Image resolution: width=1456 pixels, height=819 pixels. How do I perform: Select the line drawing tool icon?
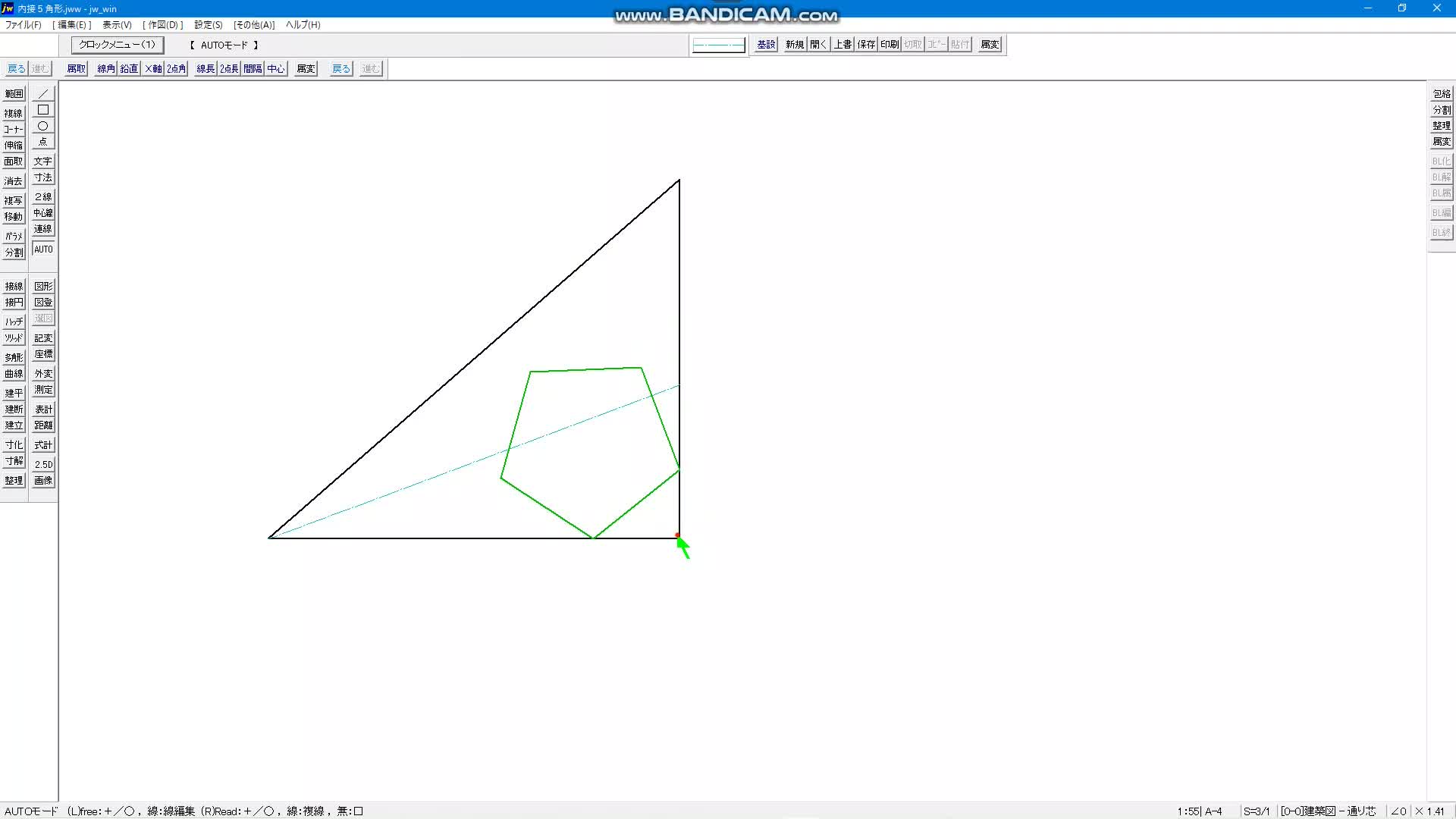tap(43, 93)
